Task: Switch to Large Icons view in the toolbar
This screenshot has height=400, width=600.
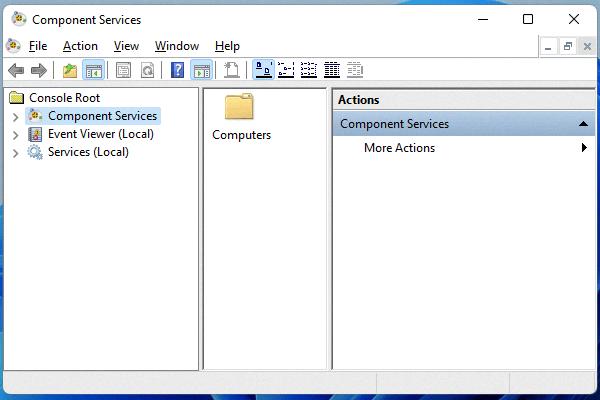Action: 264,70
